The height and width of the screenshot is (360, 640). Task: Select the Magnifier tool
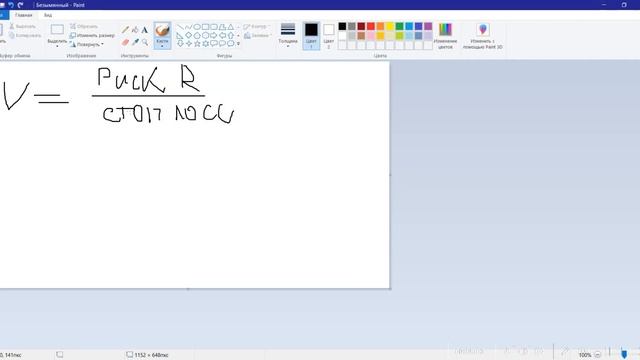pyautogui.click(x=145, y=42)
